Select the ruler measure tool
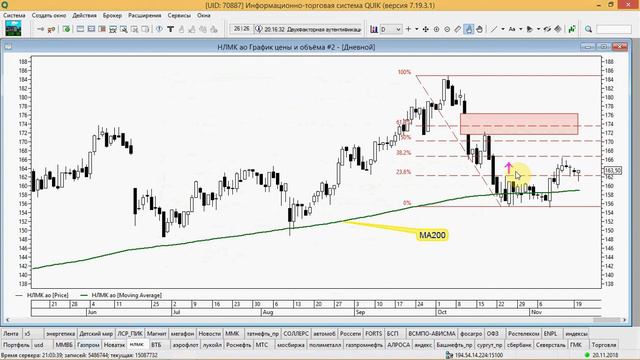The height and width of the screenshot is (360, 640). pos(458,29)
